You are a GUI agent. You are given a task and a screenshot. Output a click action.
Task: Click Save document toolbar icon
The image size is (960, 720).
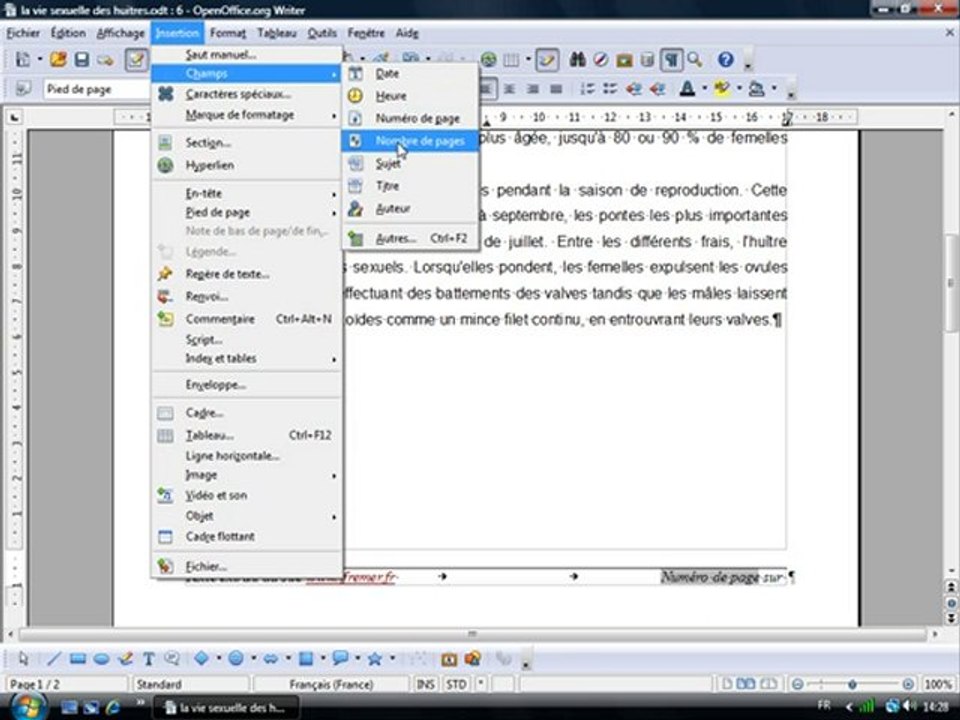(81, 59)
